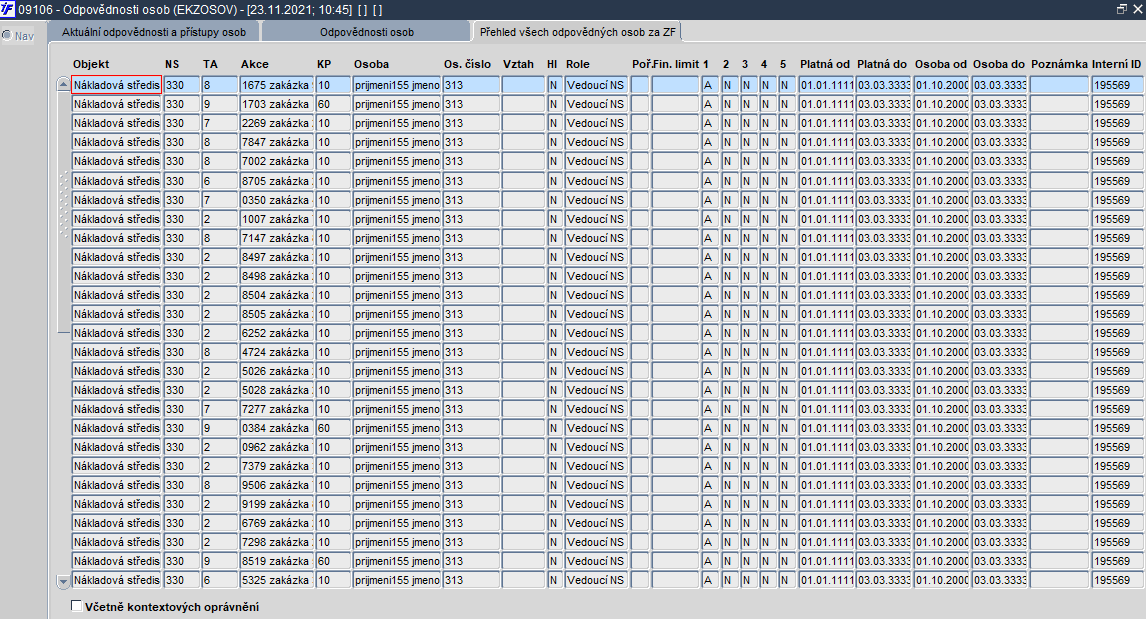Click the application icon in the title bar
The height and width of the screenshot is (619, 1146).
7,10
